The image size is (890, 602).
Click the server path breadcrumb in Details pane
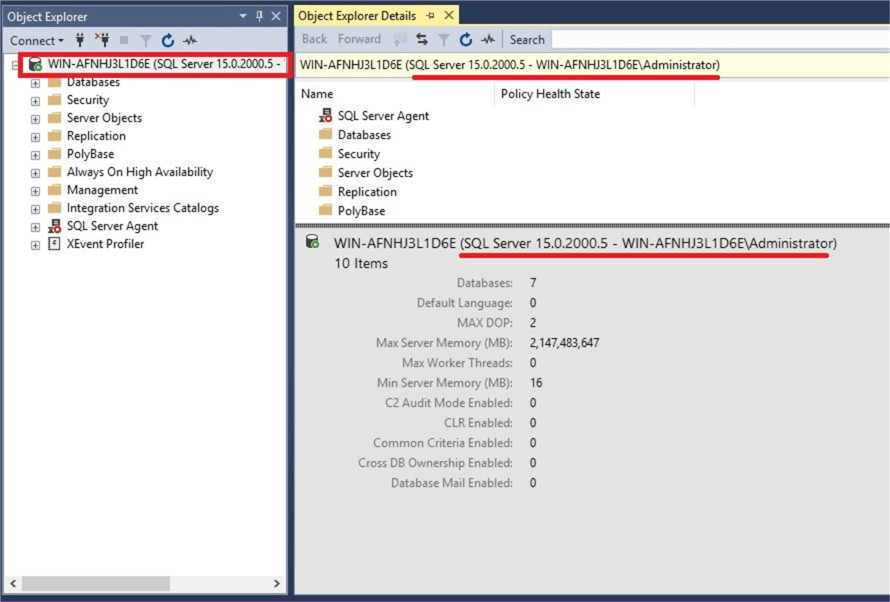coord(510,65)
